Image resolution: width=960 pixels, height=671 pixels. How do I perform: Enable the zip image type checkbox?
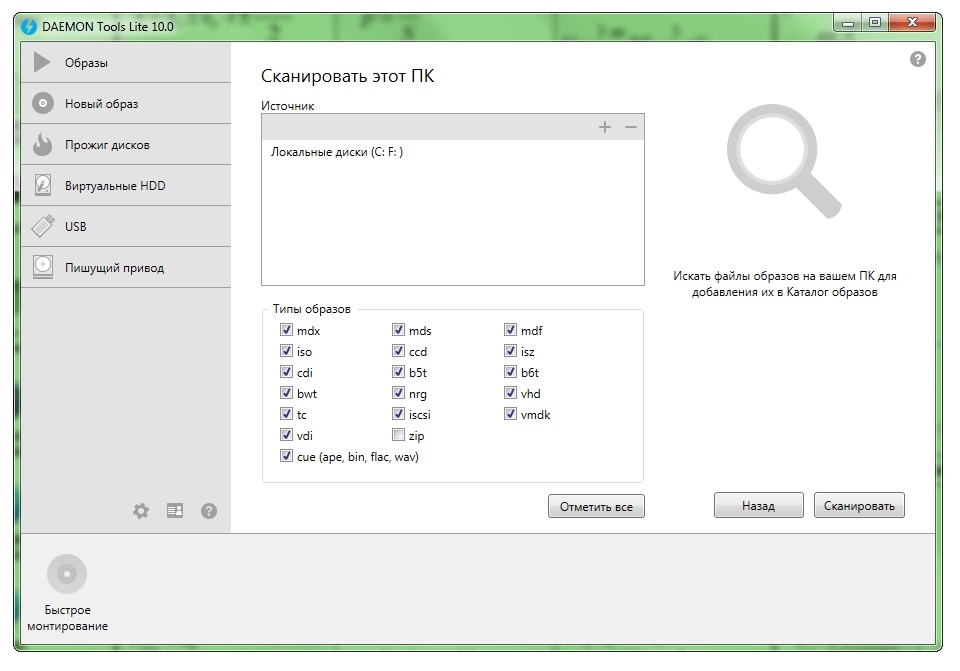(399, 435)
